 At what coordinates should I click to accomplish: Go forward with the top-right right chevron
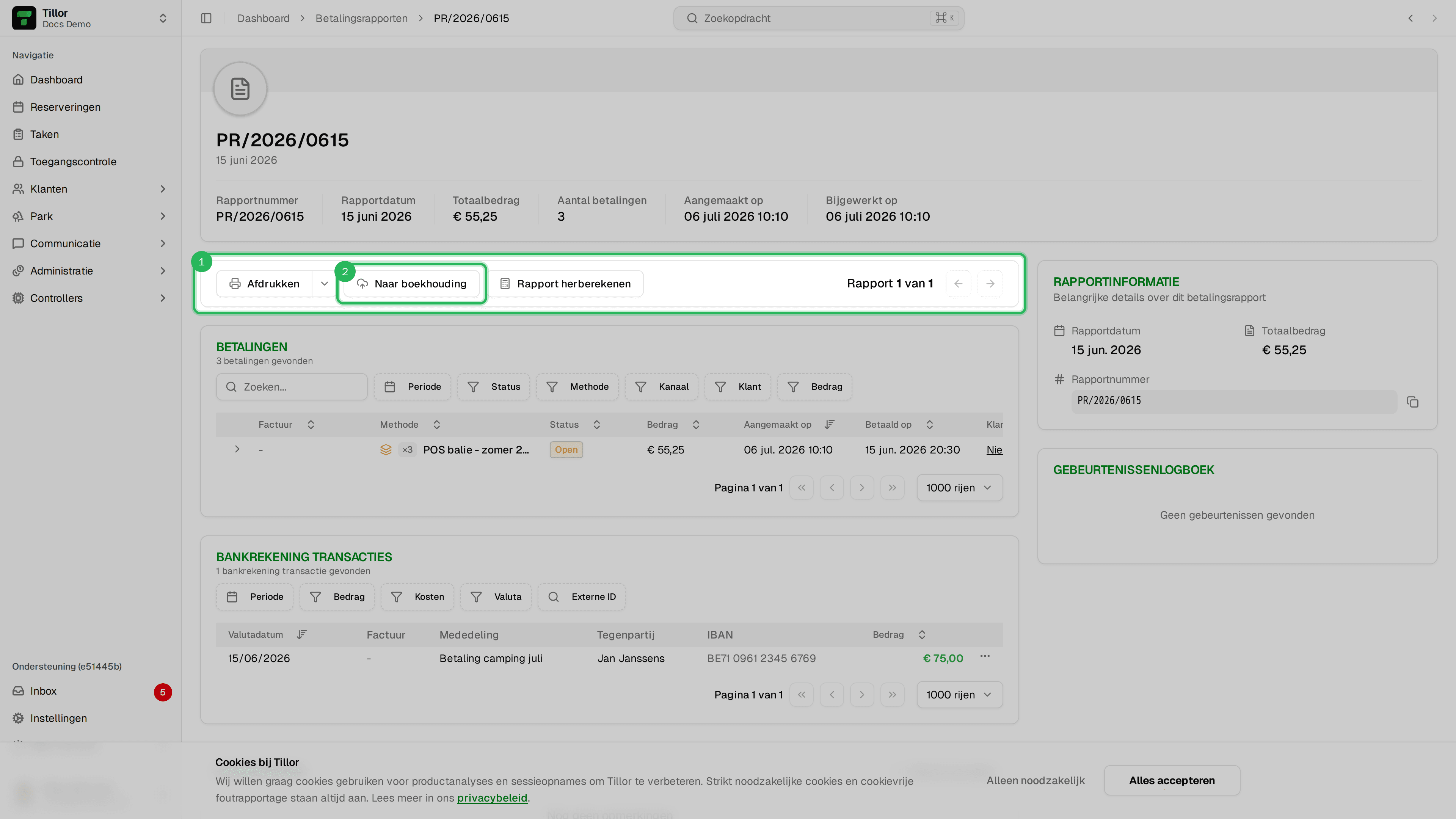[x=1434, y=18]
